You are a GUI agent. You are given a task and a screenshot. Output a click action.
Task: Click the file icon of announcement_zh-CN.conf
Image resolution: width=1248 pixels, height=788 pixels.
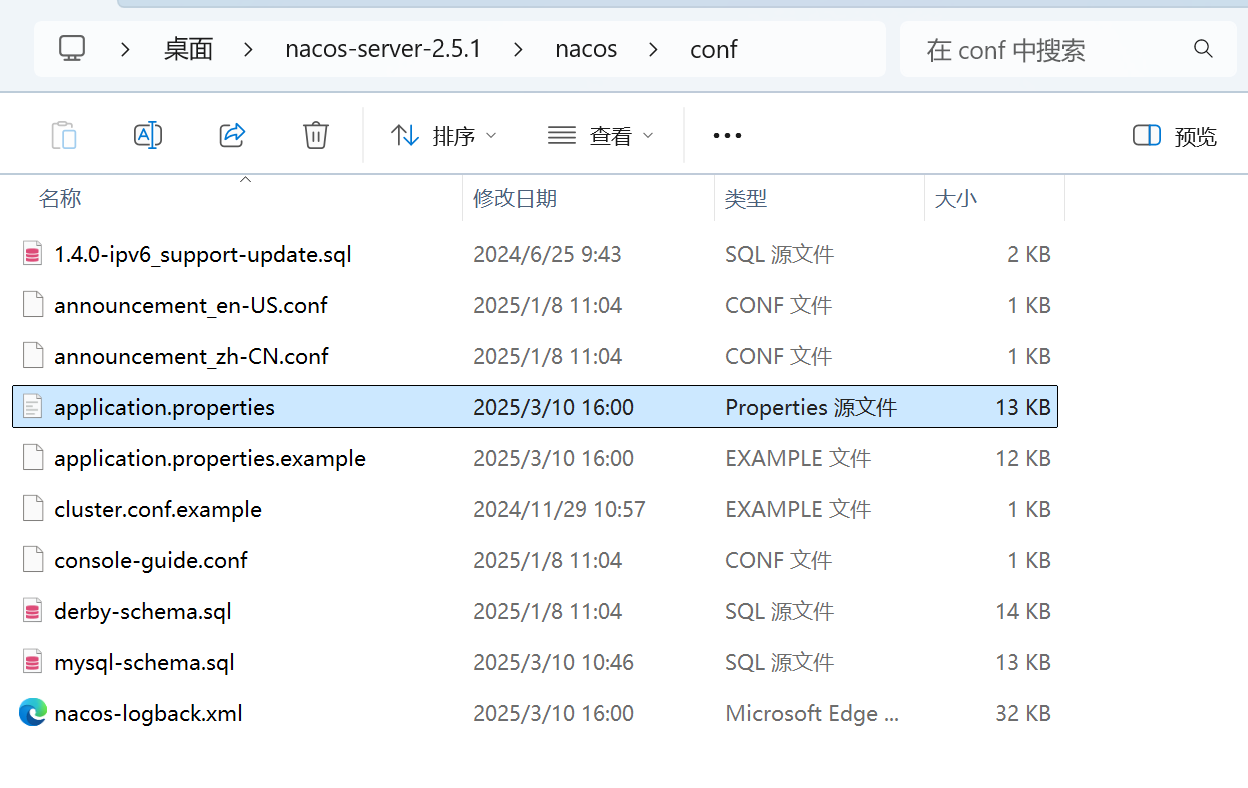pyautogui.click(x=33, y=356)
